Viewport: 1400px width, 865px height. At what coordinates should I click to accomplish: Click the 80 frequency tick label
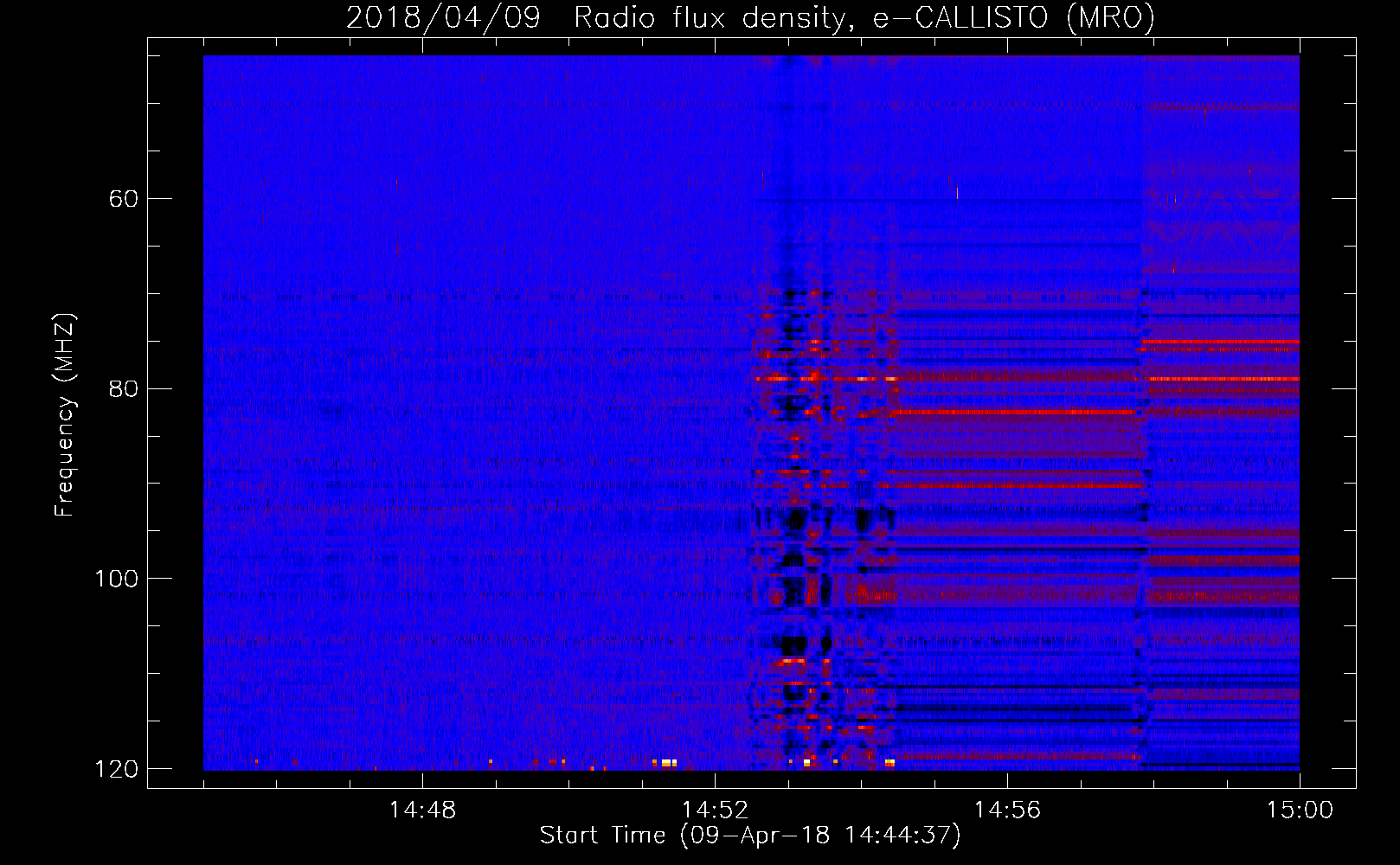(x=123, y=388)
